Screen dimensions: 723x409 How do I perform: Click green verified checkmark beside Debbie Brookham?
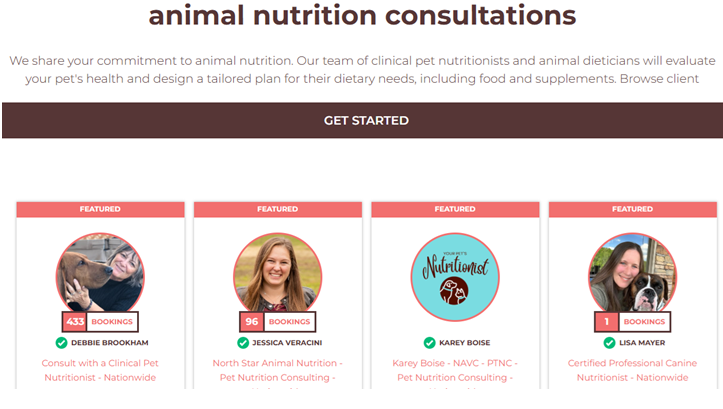coord(62,343)
